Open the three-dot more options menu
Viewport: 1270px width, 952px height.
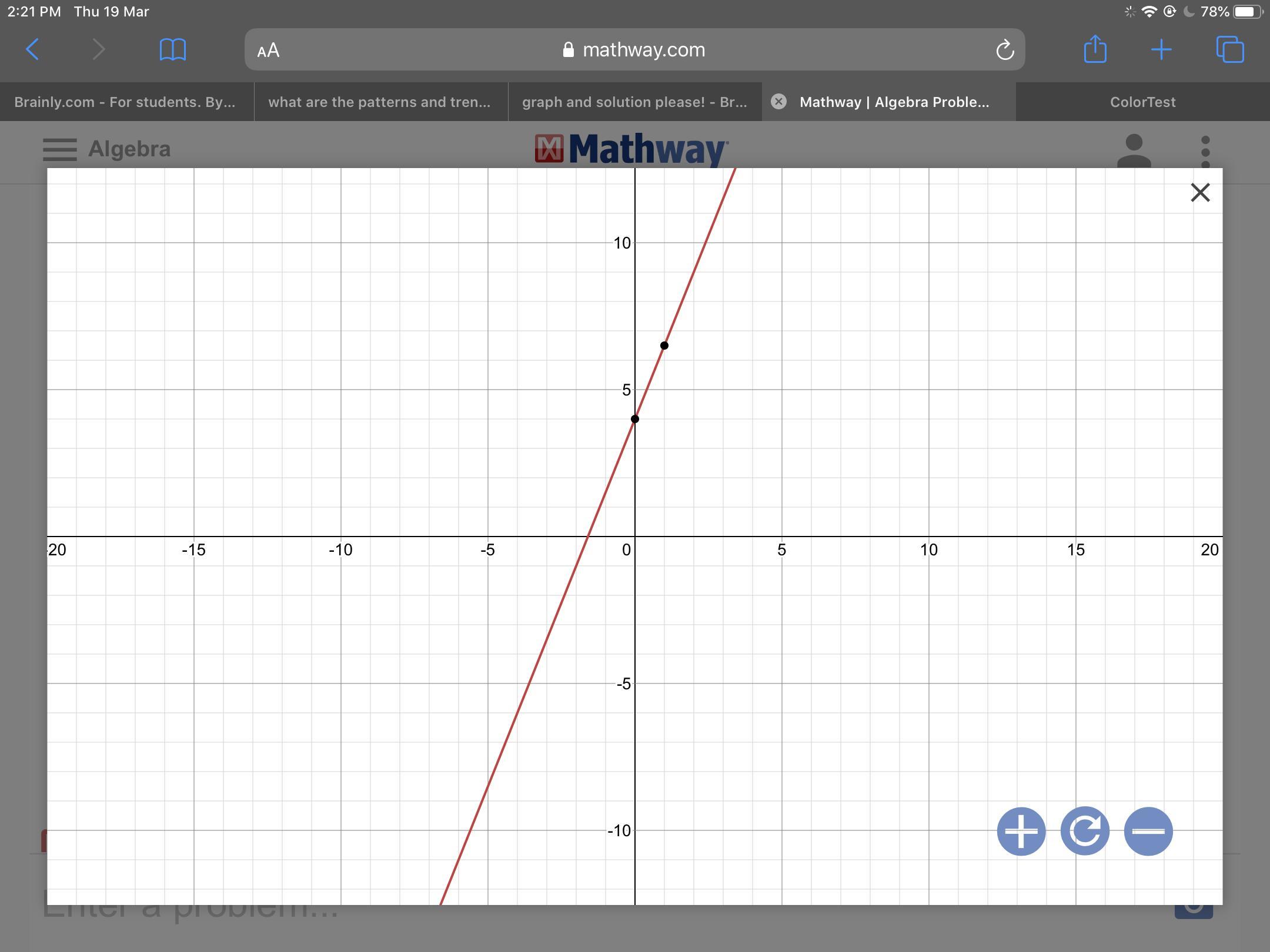coord(1205,150)
